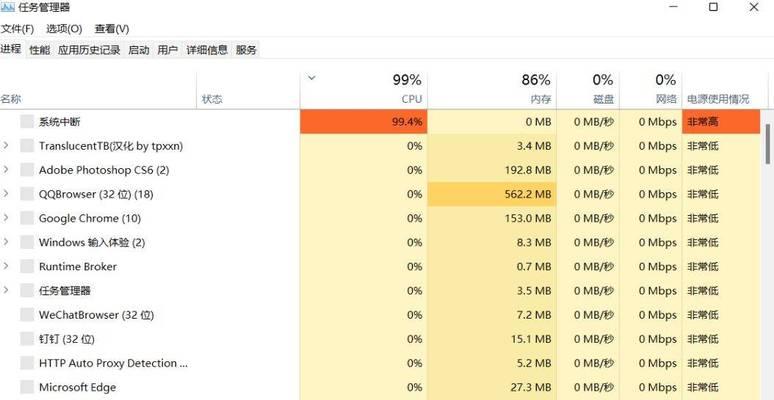Select the 钉钉 (32 位) name
The height and width of the screenshot is (400, 774).
tap(67, 339)
